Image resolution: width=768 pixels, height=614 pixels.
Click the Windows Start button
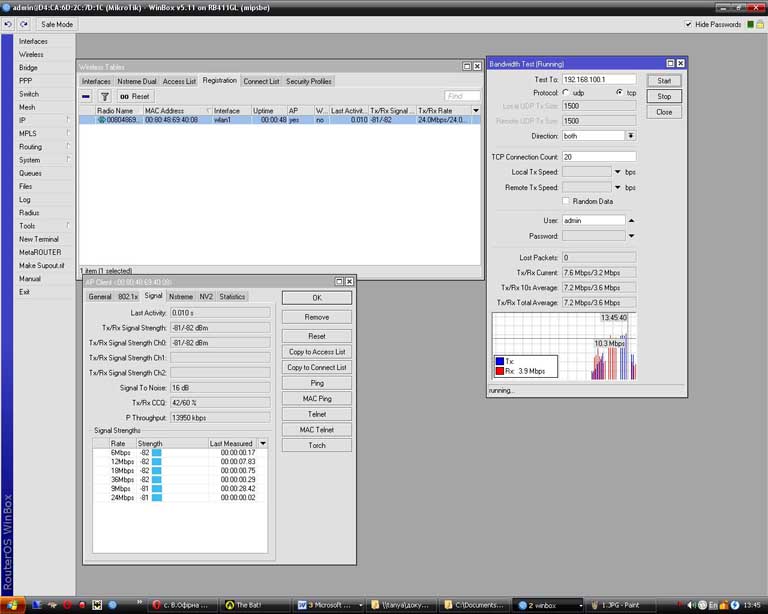coord(12,605)
